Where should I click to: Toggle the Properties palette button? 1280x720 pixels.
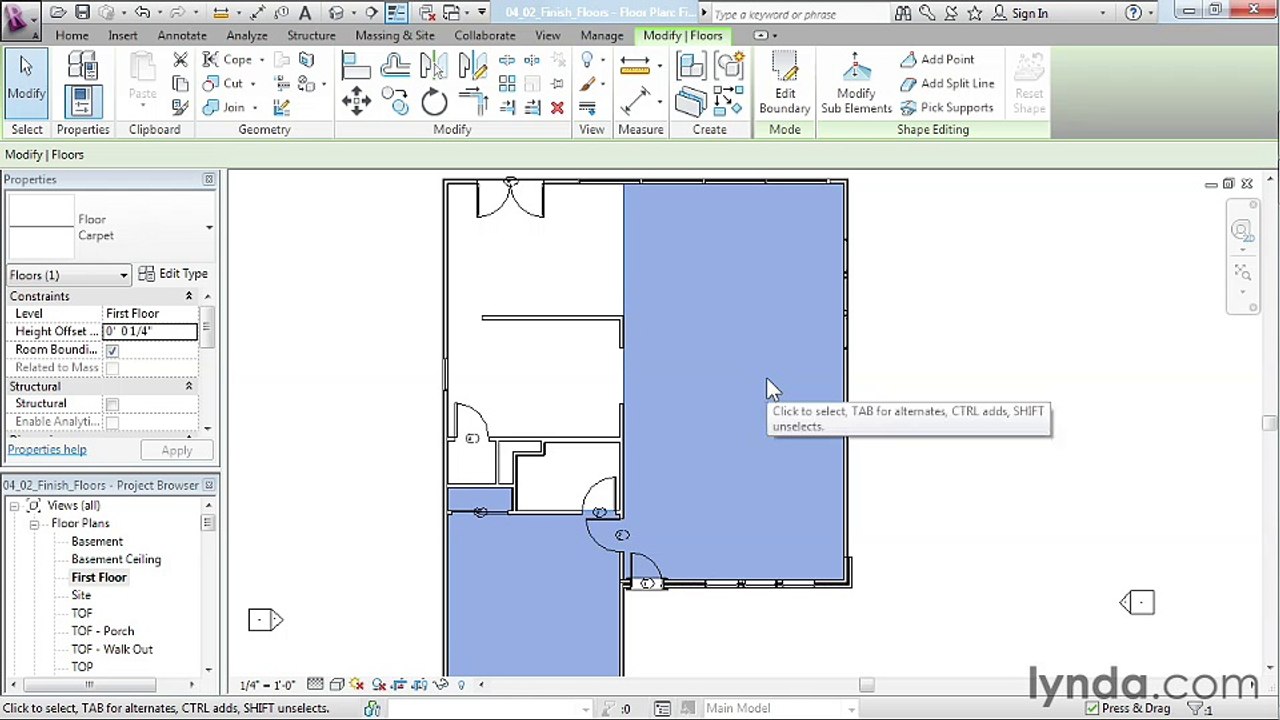(x=82, y=101)
